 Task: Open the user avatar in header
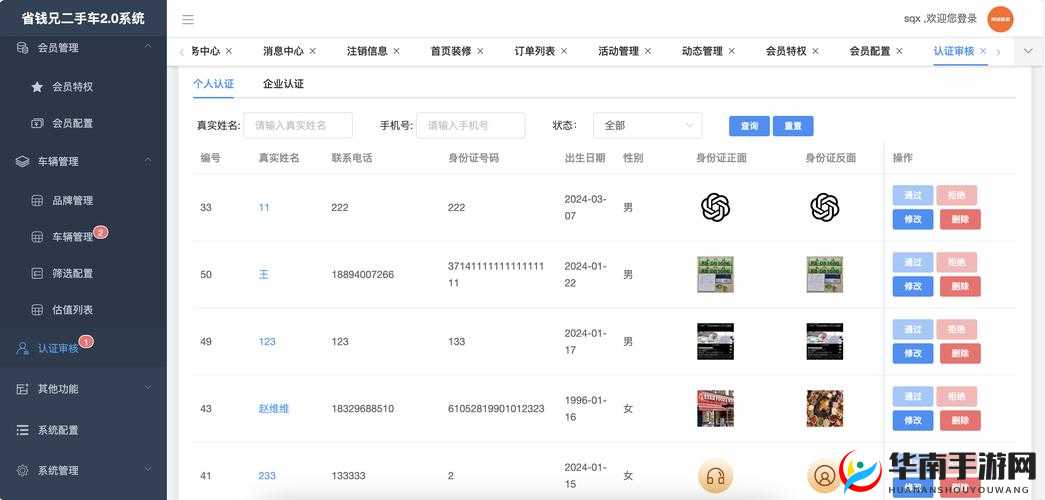(x=1000, y=19)
